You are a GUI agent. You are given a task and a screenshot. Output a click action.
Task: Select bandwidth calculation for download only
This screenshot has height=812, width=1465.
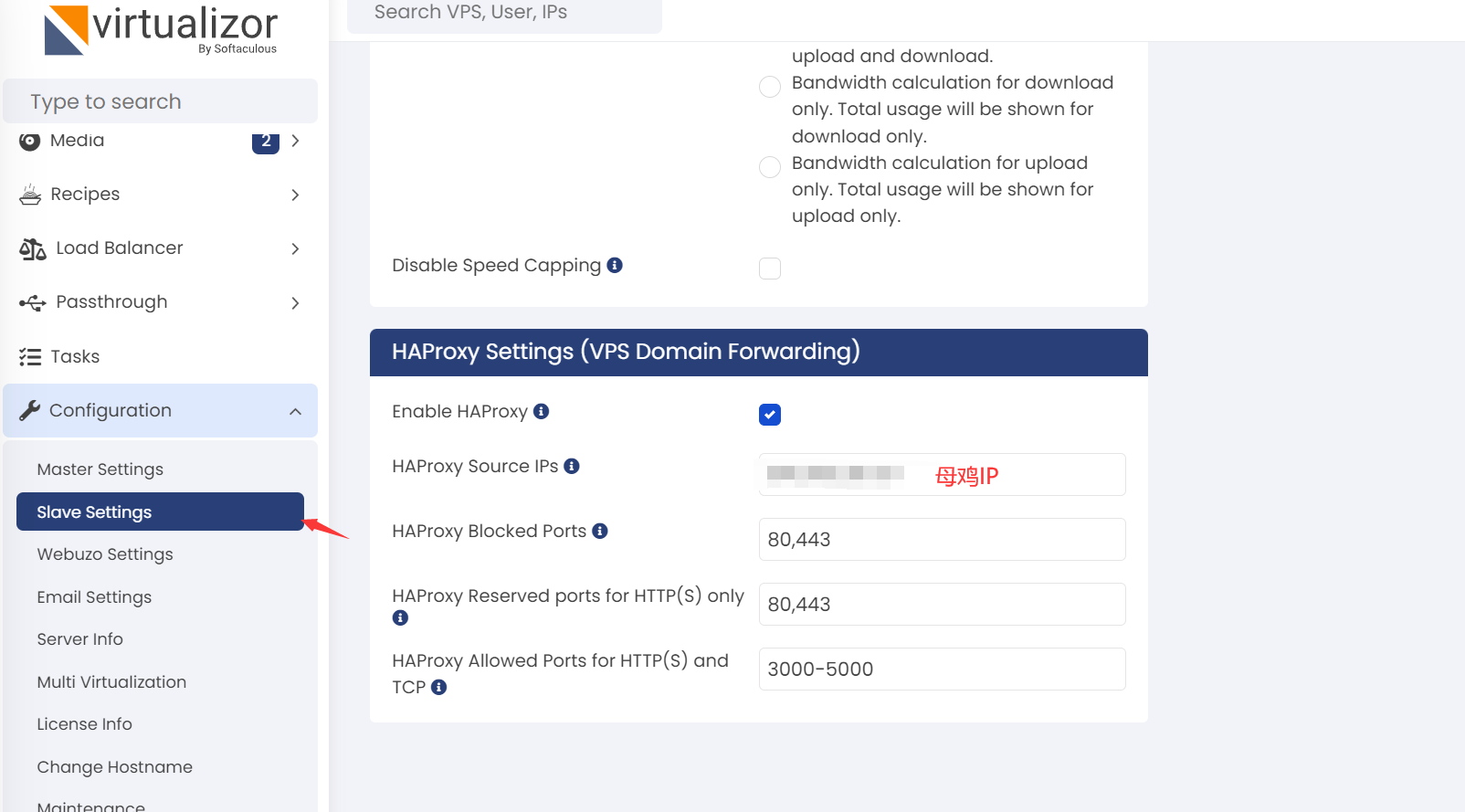click(x=770, y=87)
